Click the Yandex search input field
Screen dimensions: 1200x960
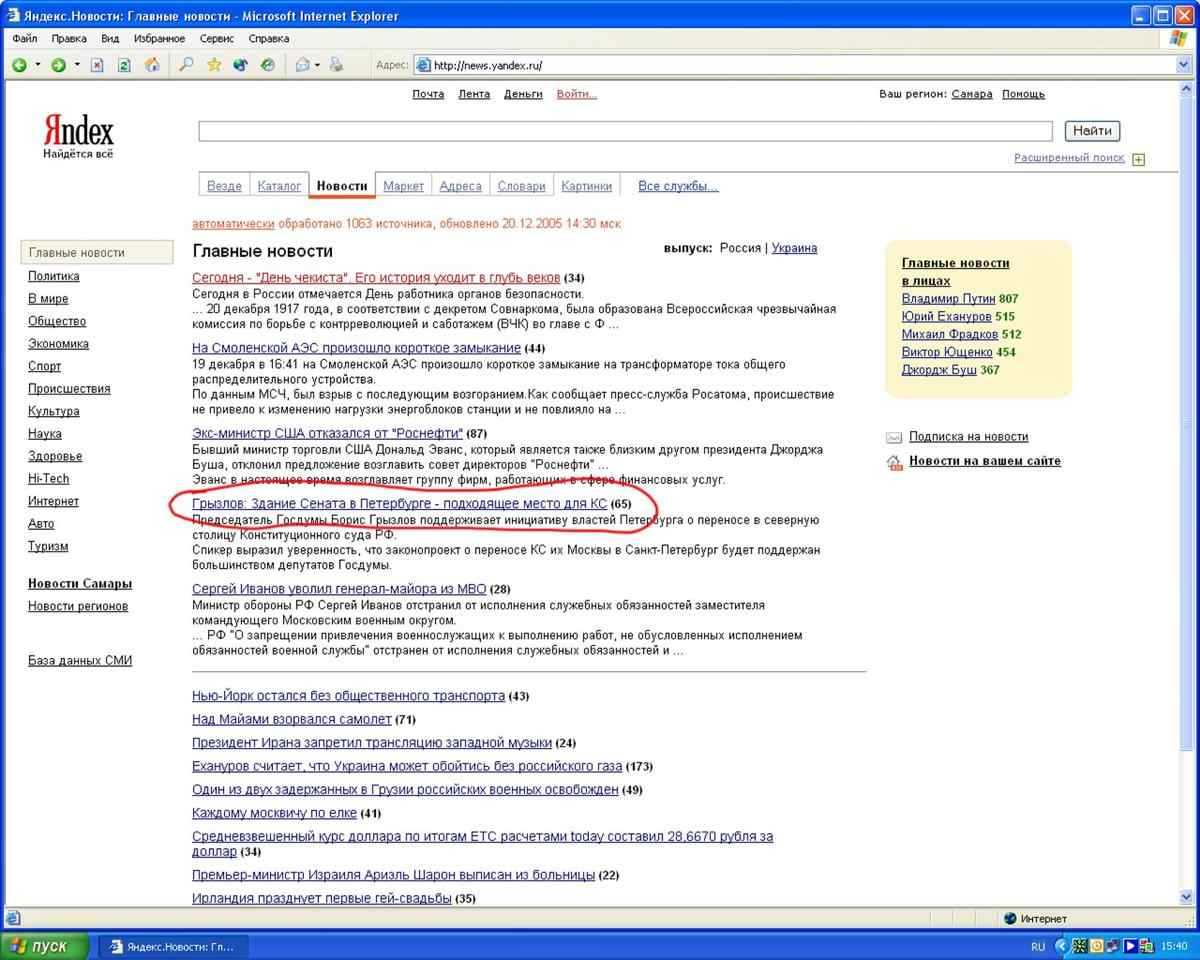tap(625, 131)
